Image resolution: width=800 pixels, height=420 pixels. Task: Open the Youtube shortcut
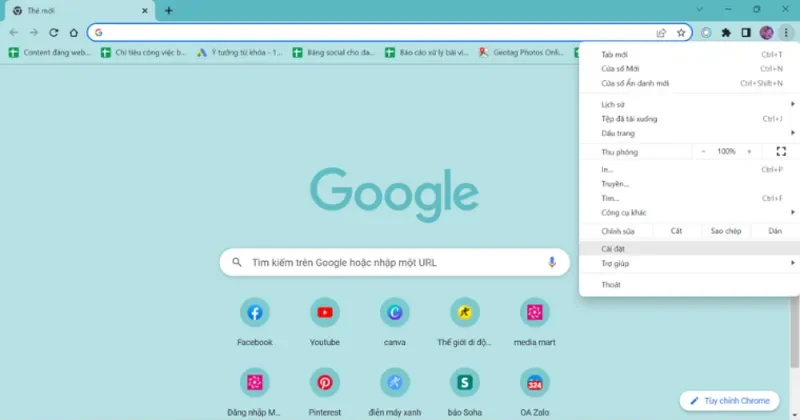tap(324, 323)
